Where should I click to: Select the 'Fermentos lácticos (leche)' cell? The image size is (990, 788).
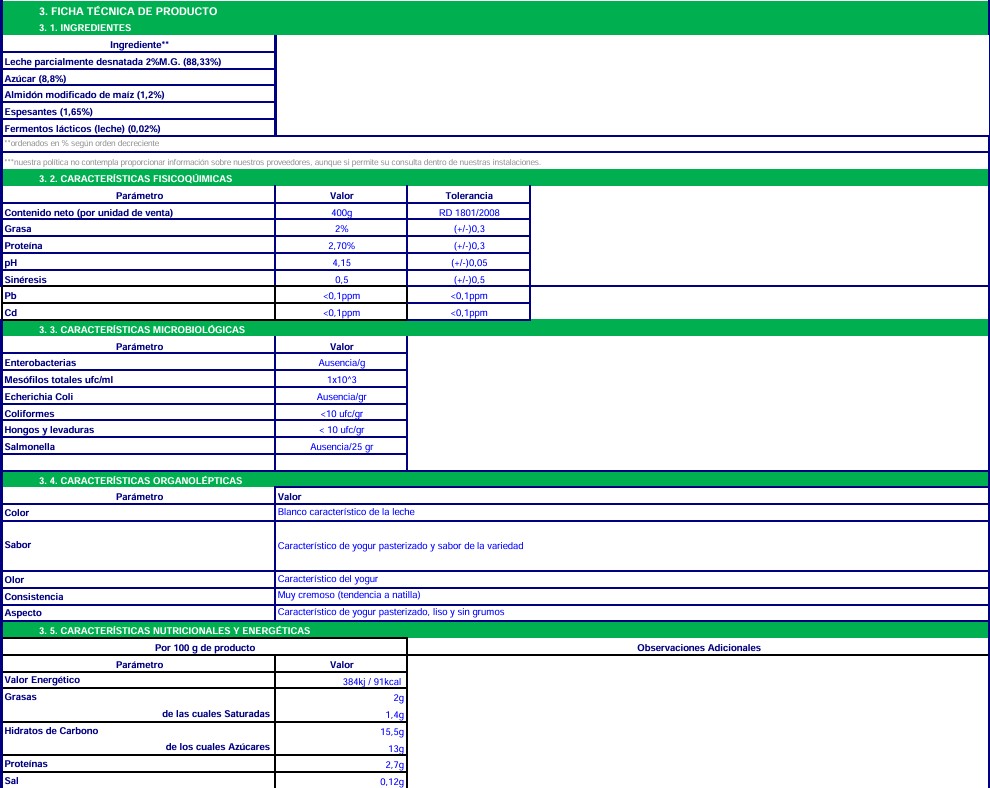pyautogui.click(x=138, y=129)
